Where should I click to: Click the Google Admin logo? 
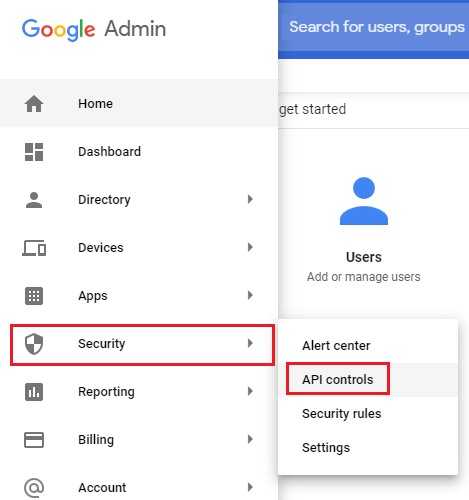[x=94, y=29]
